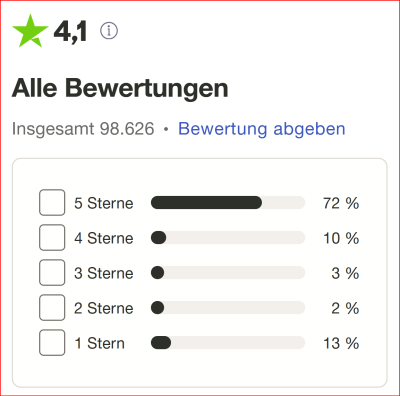Check the 5 Sterne filter checkbox
Image resolution: width=400 pixels, height=396 pixels.
[52, 203]
